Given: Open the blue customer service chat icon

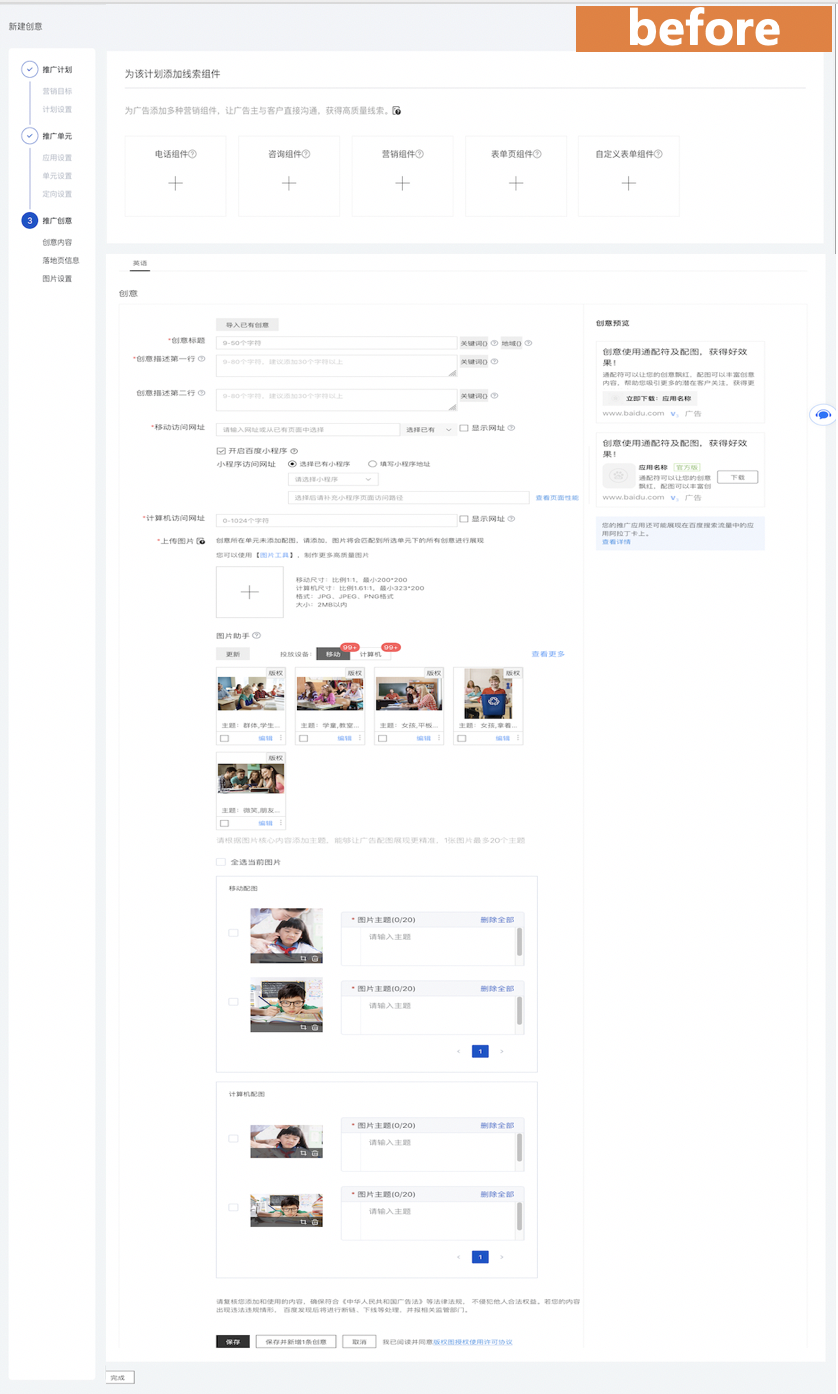Looking at the screenshot, I should (x=822, y=415).
